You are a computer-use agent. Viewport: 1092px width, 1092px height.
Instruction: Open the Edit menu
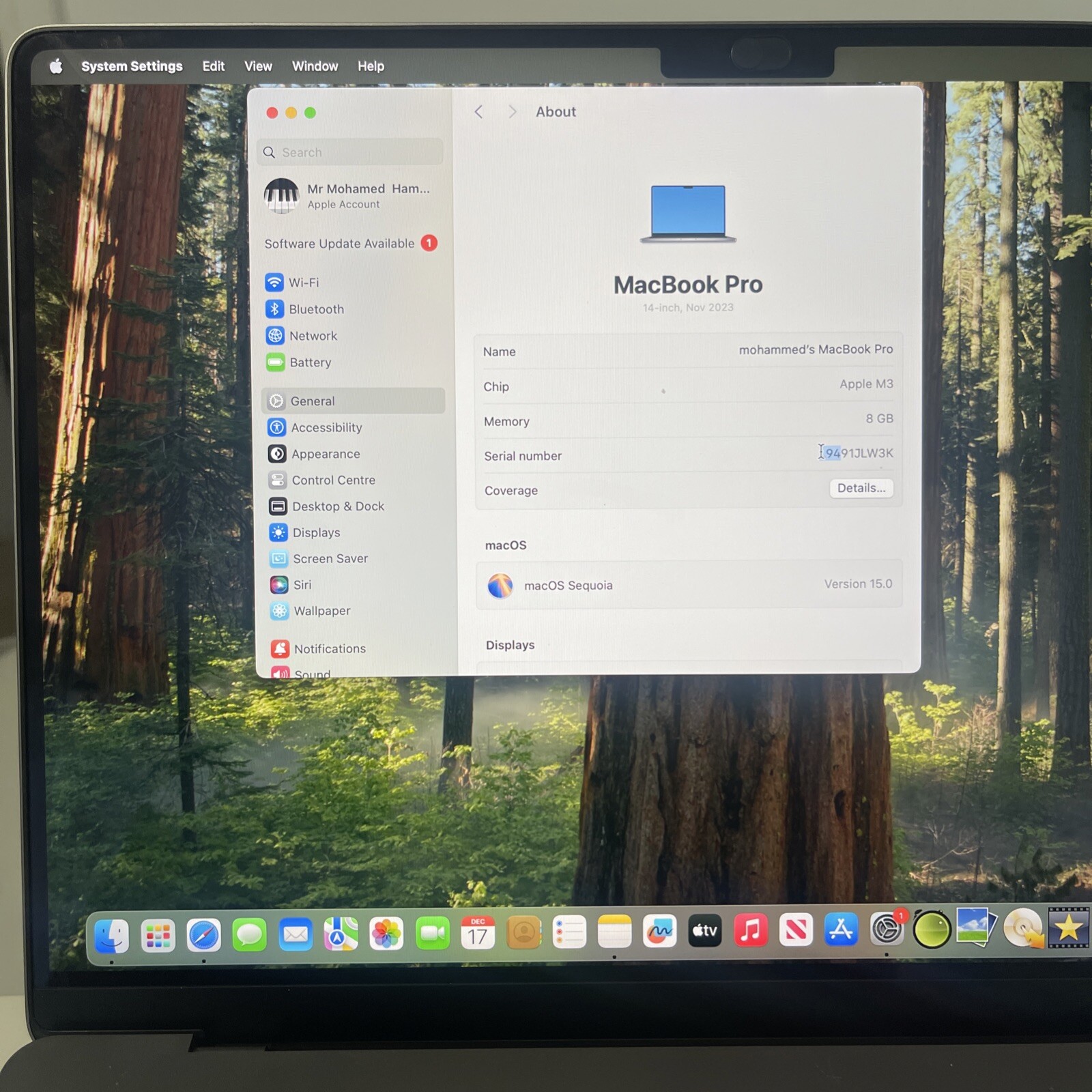(214, 66)
